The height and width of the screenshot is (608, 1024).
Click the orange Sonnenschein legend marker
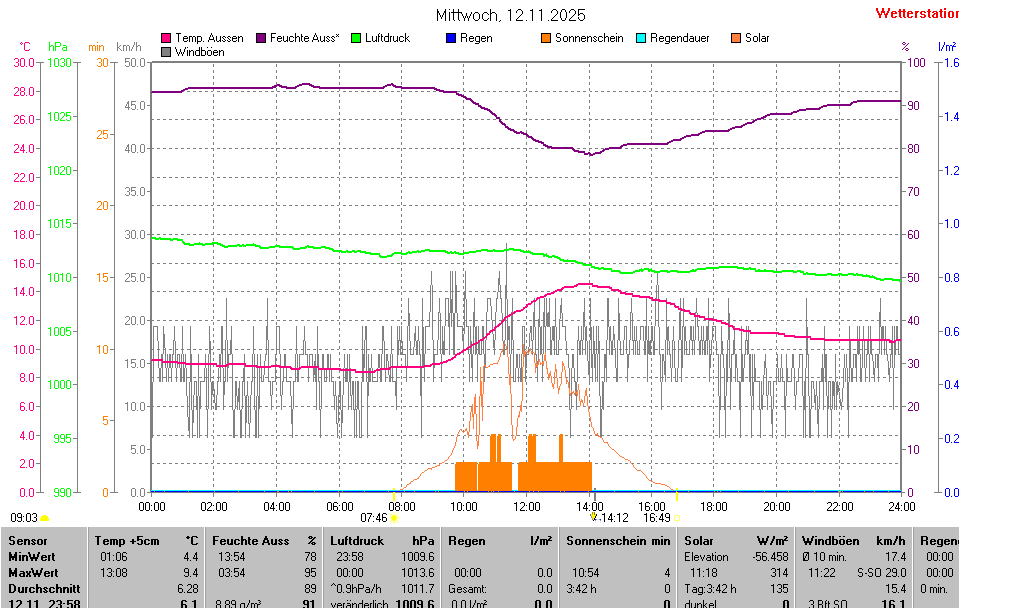(x=546, y=38)
